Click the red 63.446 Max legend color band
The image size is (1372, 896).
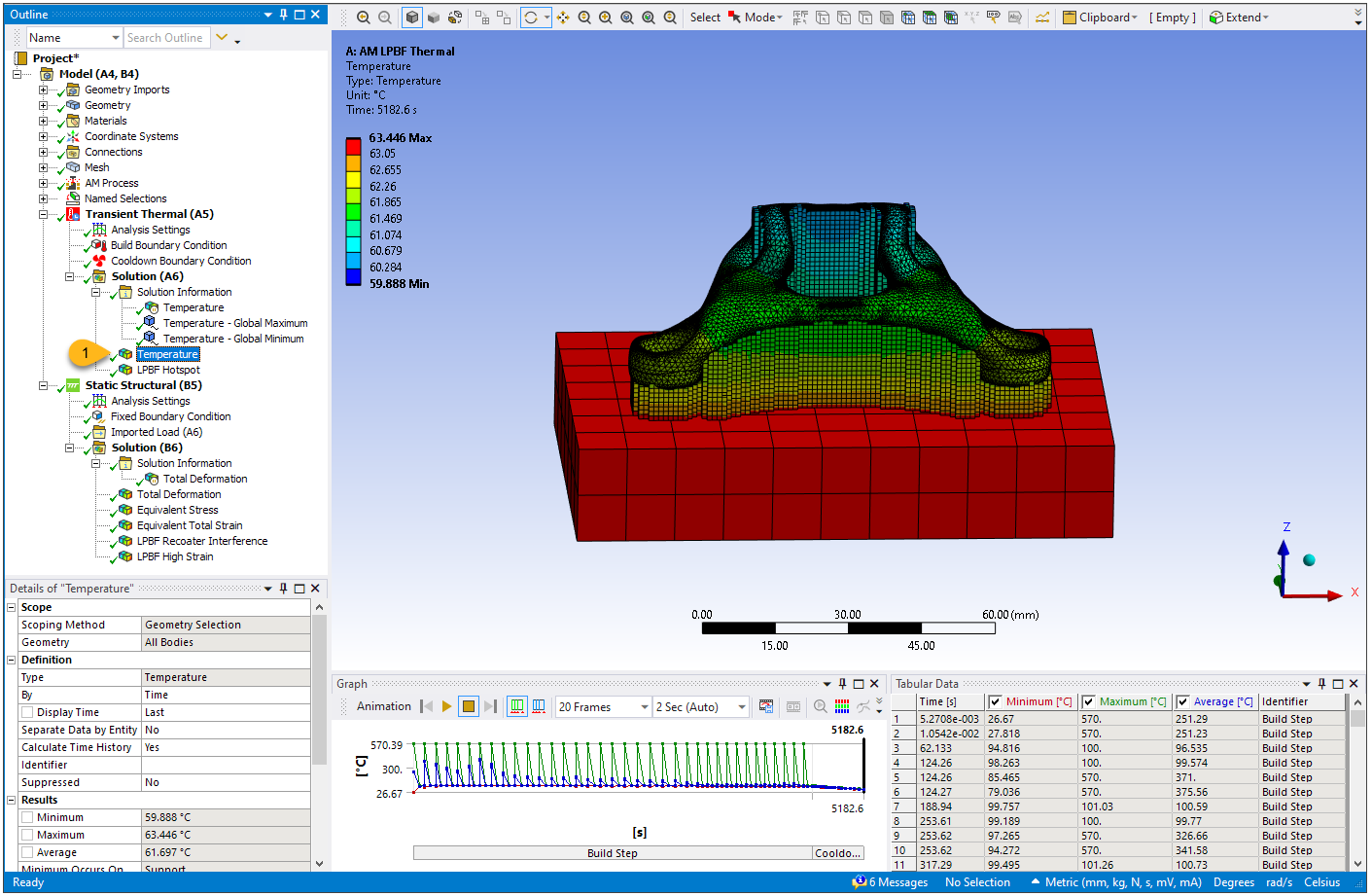click(x=353, y=145)
